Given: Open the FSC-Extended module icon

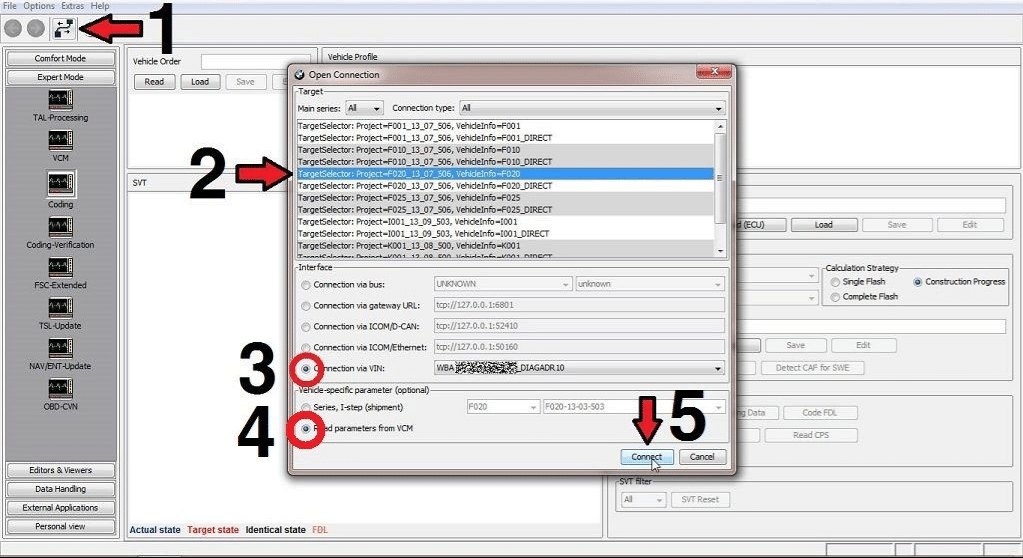Looking at the screenshot, I should coord(61,268).
